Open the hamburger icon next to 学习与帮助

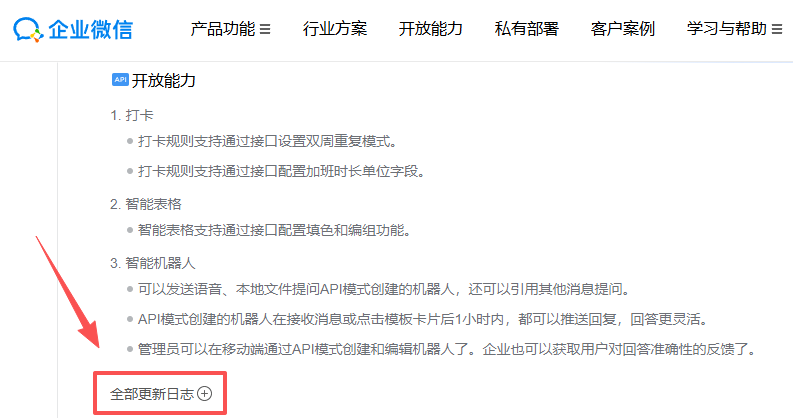pos(777,29)
